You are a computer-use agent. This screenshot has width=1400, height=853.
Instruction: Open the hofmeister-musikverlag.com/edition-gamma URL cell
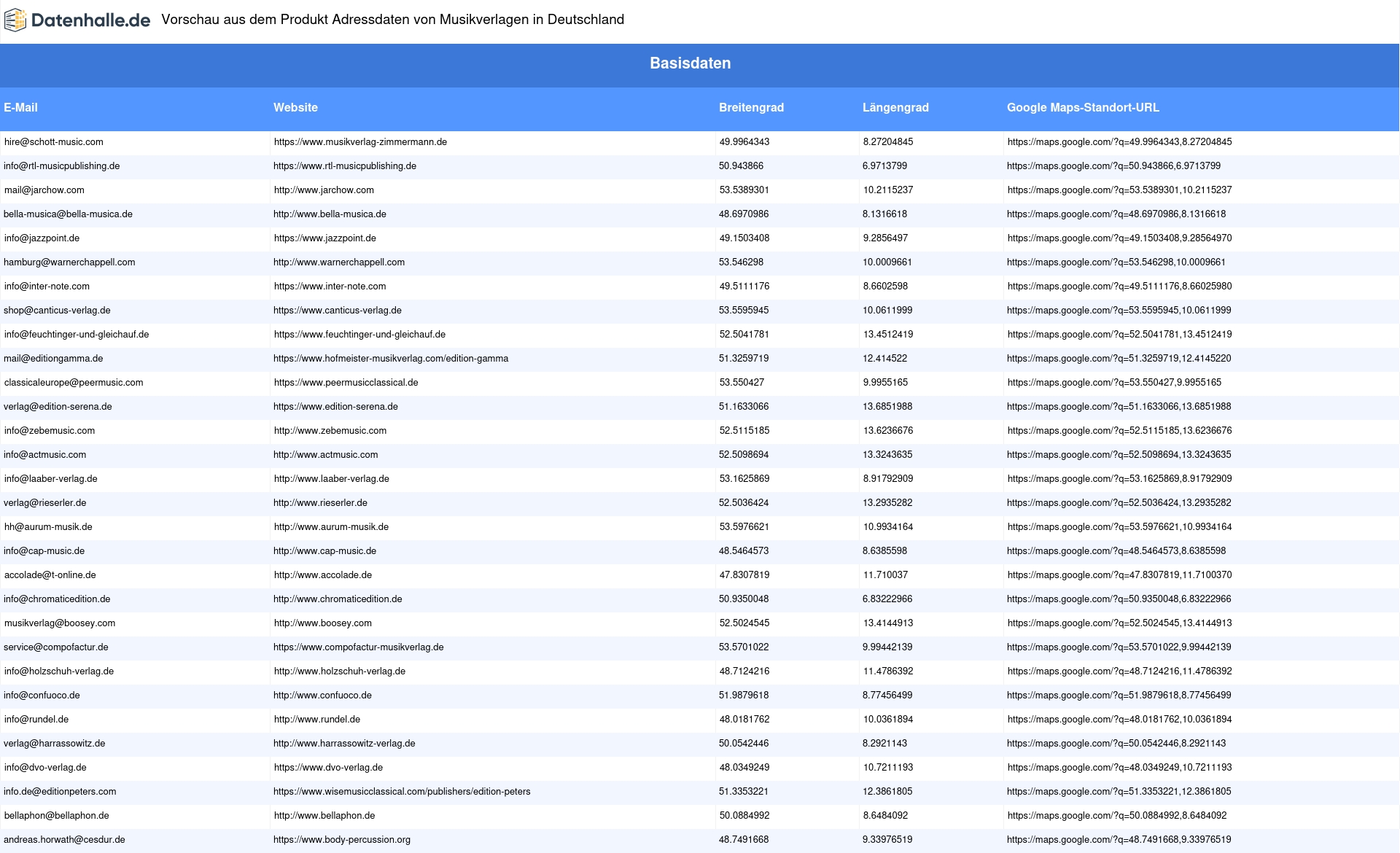[391, 359]
